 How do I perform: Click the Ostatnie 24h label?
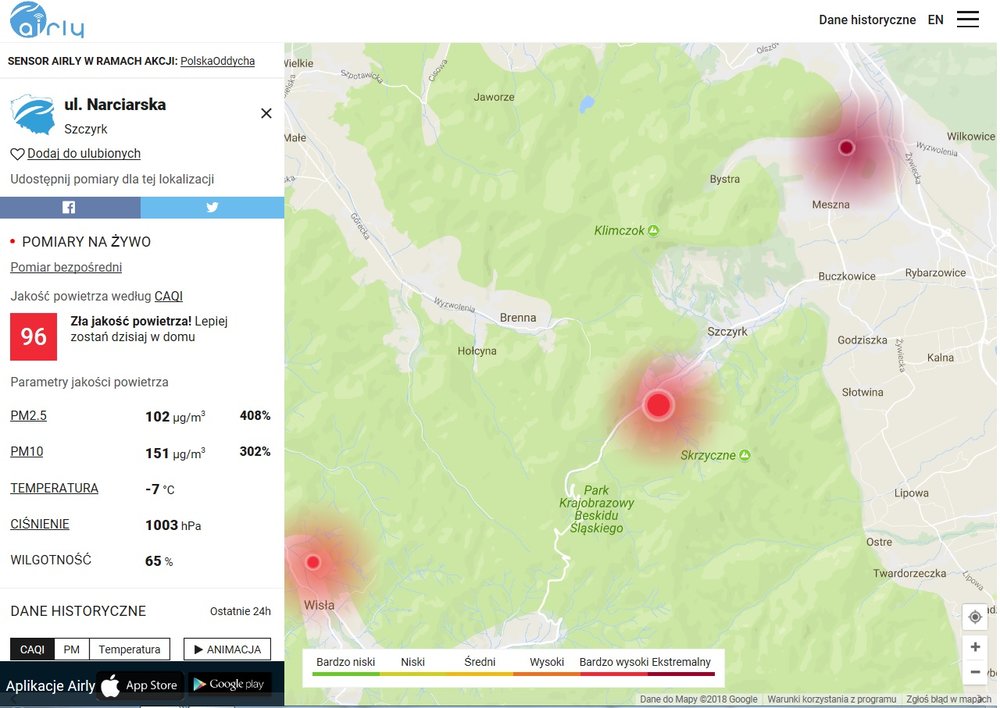click(240, 611)
